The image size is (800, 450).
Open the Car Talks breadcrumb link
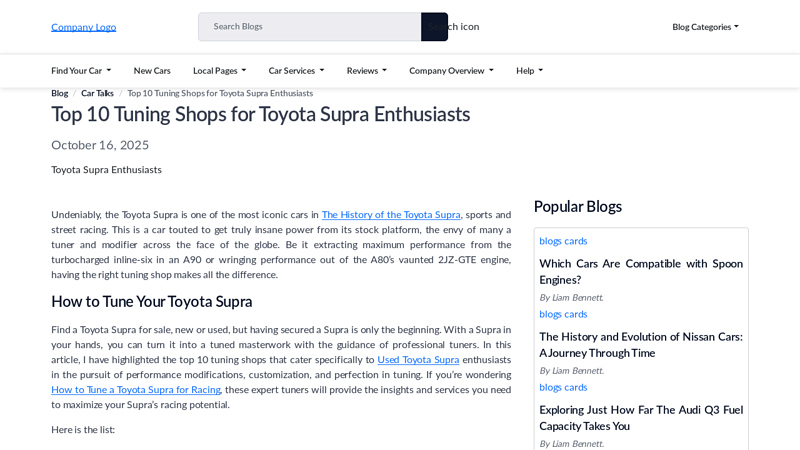(97, 93)
